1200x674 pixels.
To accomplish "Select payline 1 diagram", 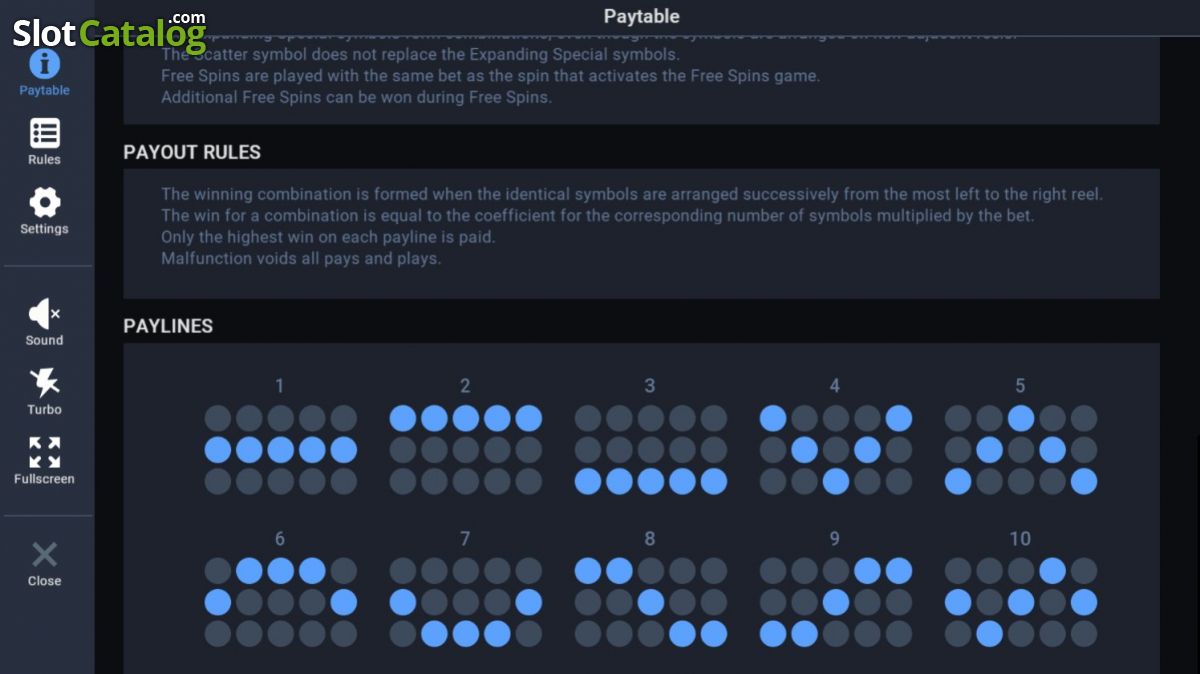I will pos(280,450).
